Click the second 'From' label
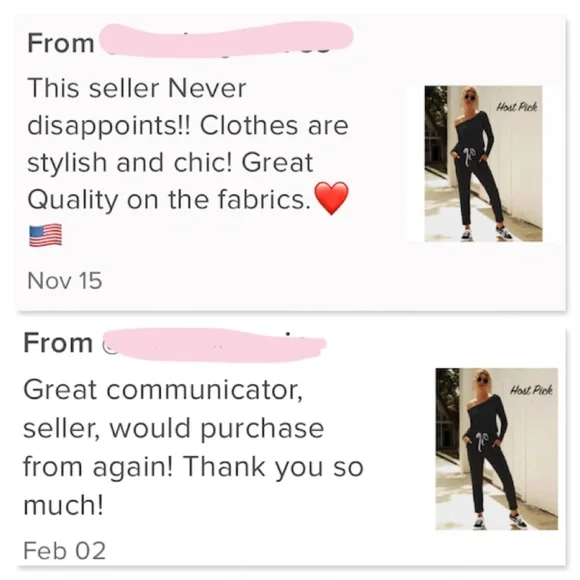Image resolution: width=580 pixels, height=580 pixels. click(58, 343)
